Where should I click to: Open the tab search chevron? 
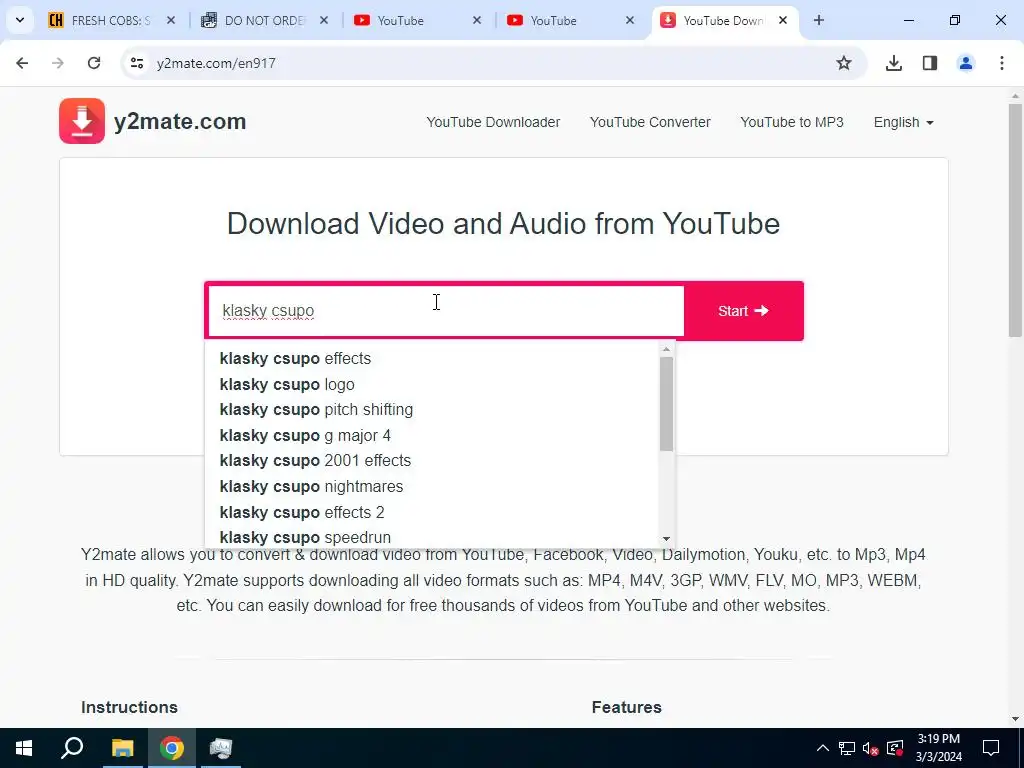(20, 20)
